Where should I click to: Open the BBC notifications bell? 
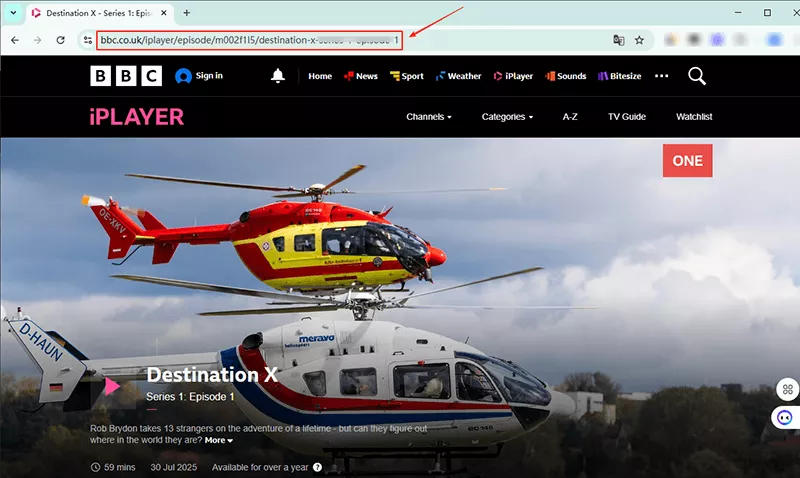point(278,76)
